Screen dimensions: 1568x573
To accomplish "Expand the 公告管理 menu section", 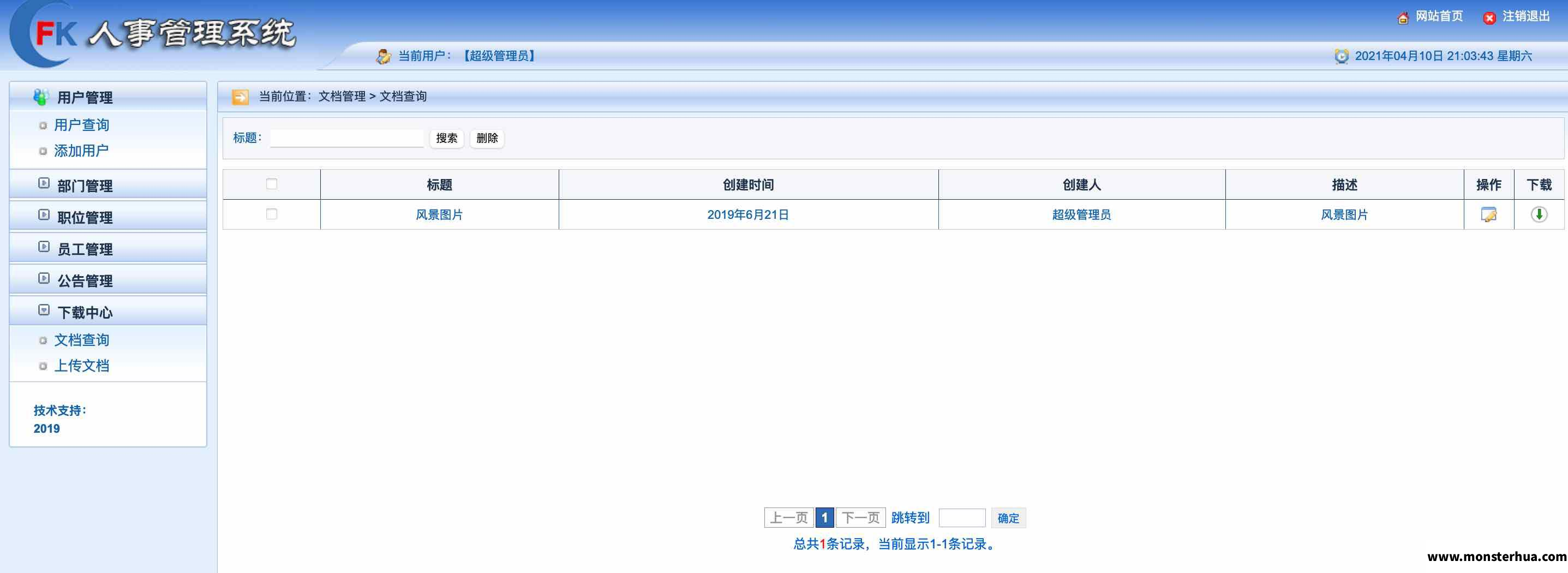I will pos(107,280).
